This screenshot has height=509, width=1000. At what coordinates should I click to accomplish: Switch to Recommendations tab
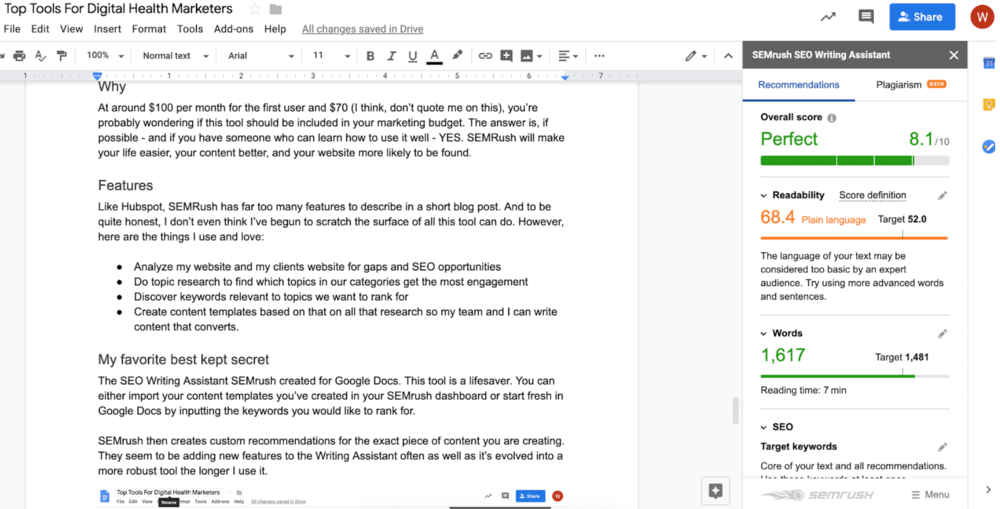[x=798, y=84]
